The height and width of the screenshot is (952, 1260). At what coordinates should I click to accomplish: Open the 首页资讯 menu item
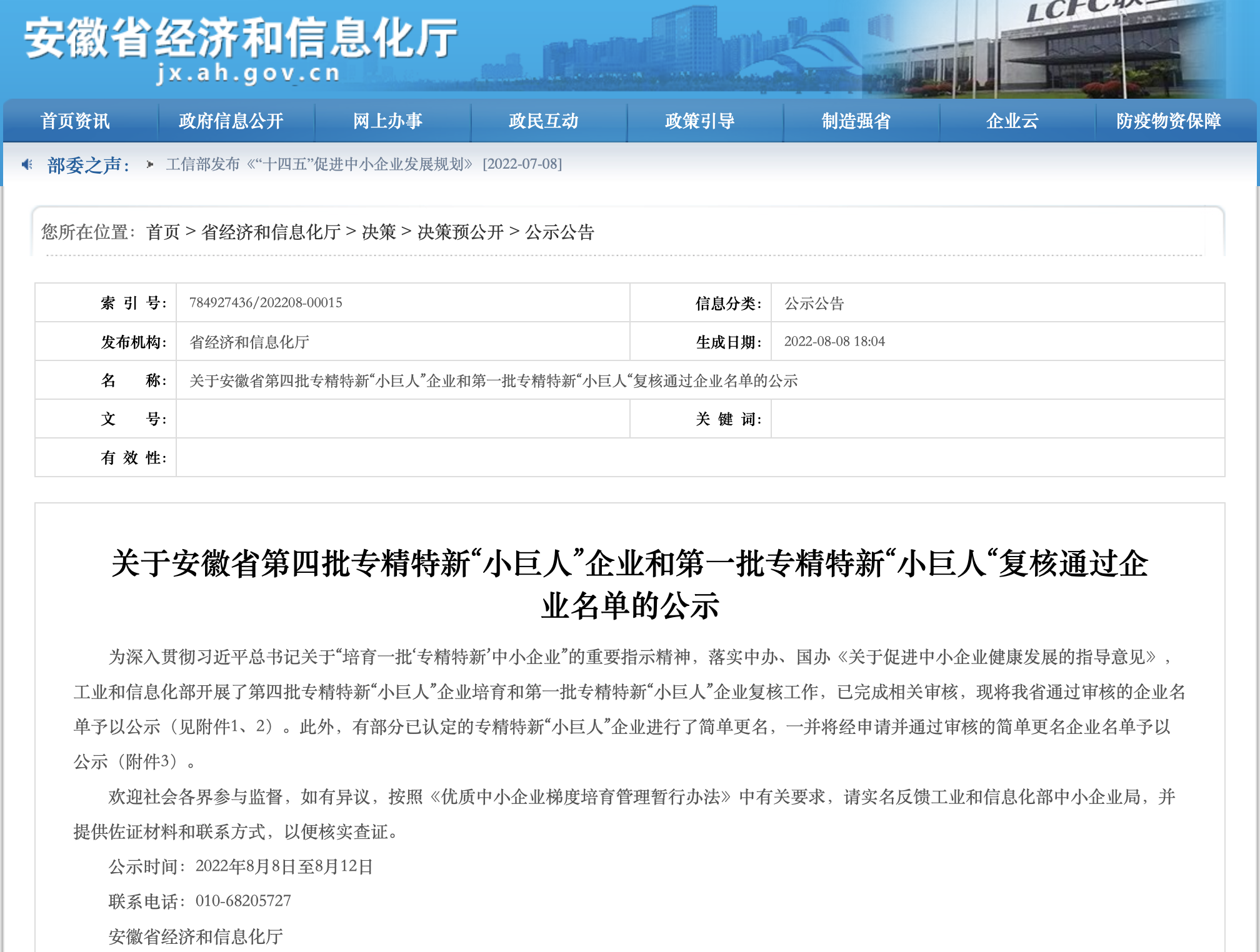pos(75,121)
